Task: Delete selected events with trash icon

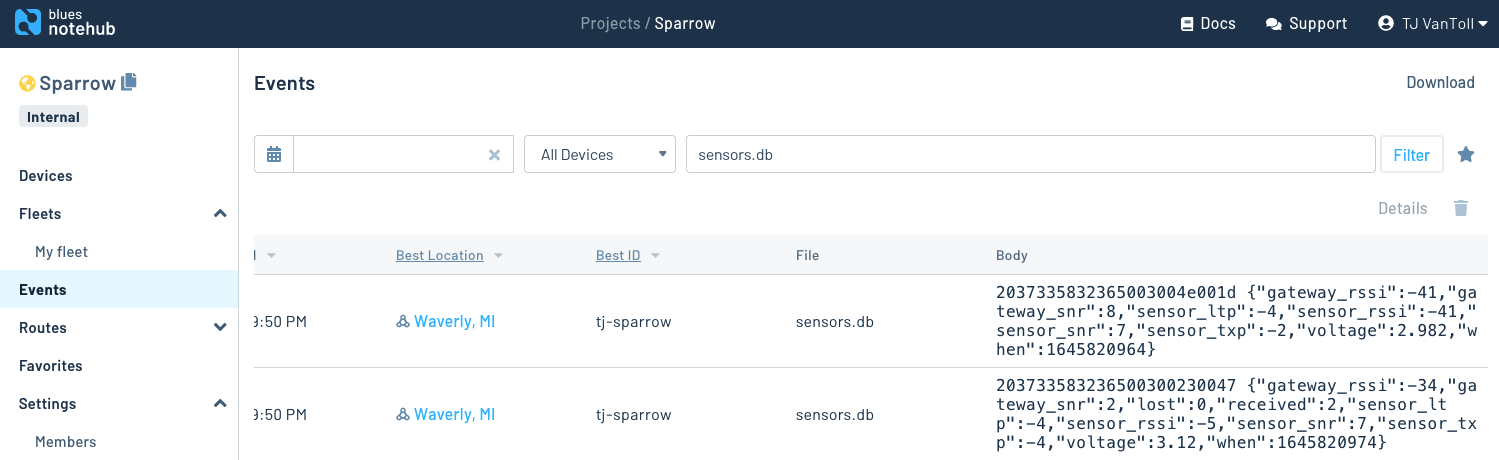Action: point(1461,208)
